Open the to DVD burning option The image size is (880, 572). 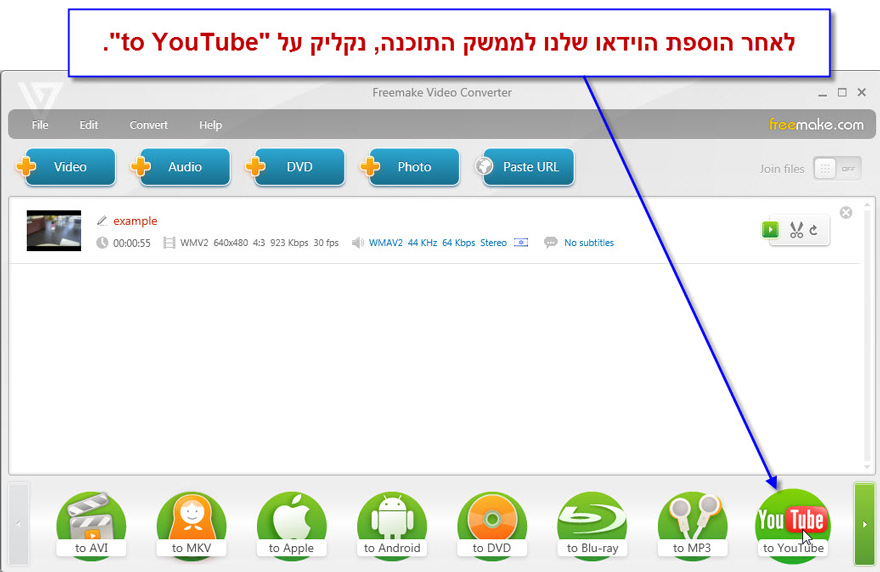(x=492, y=525)
